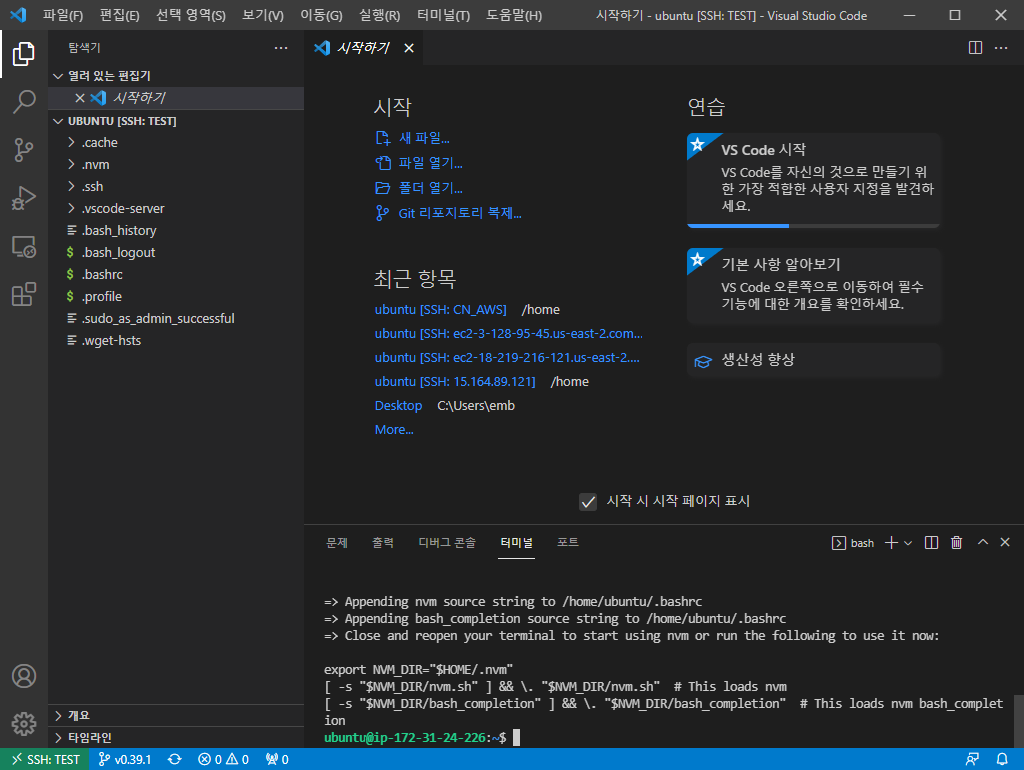Image resolution: width=1024 pixels, height=770 pixels.
Task: Open editor more actions ellipsis
Action: 1000,48
